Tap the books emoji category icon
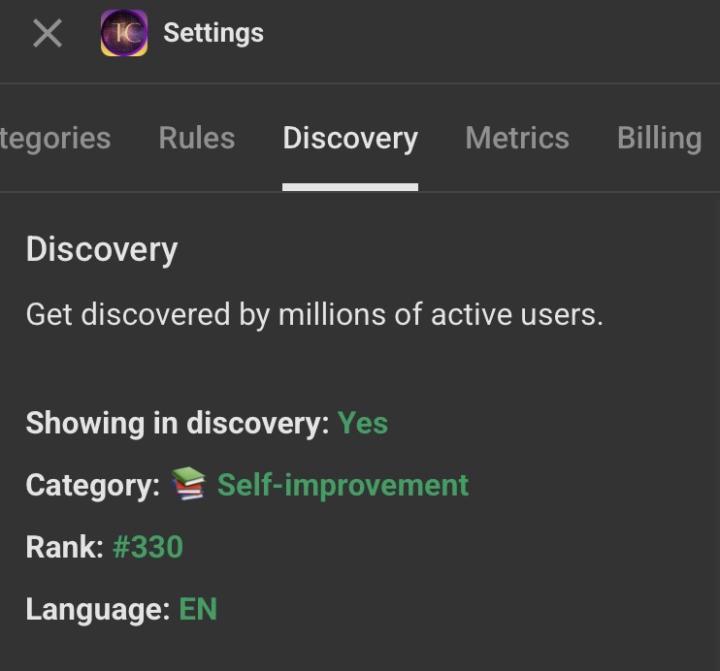The image size is (720, 671). 188,484
